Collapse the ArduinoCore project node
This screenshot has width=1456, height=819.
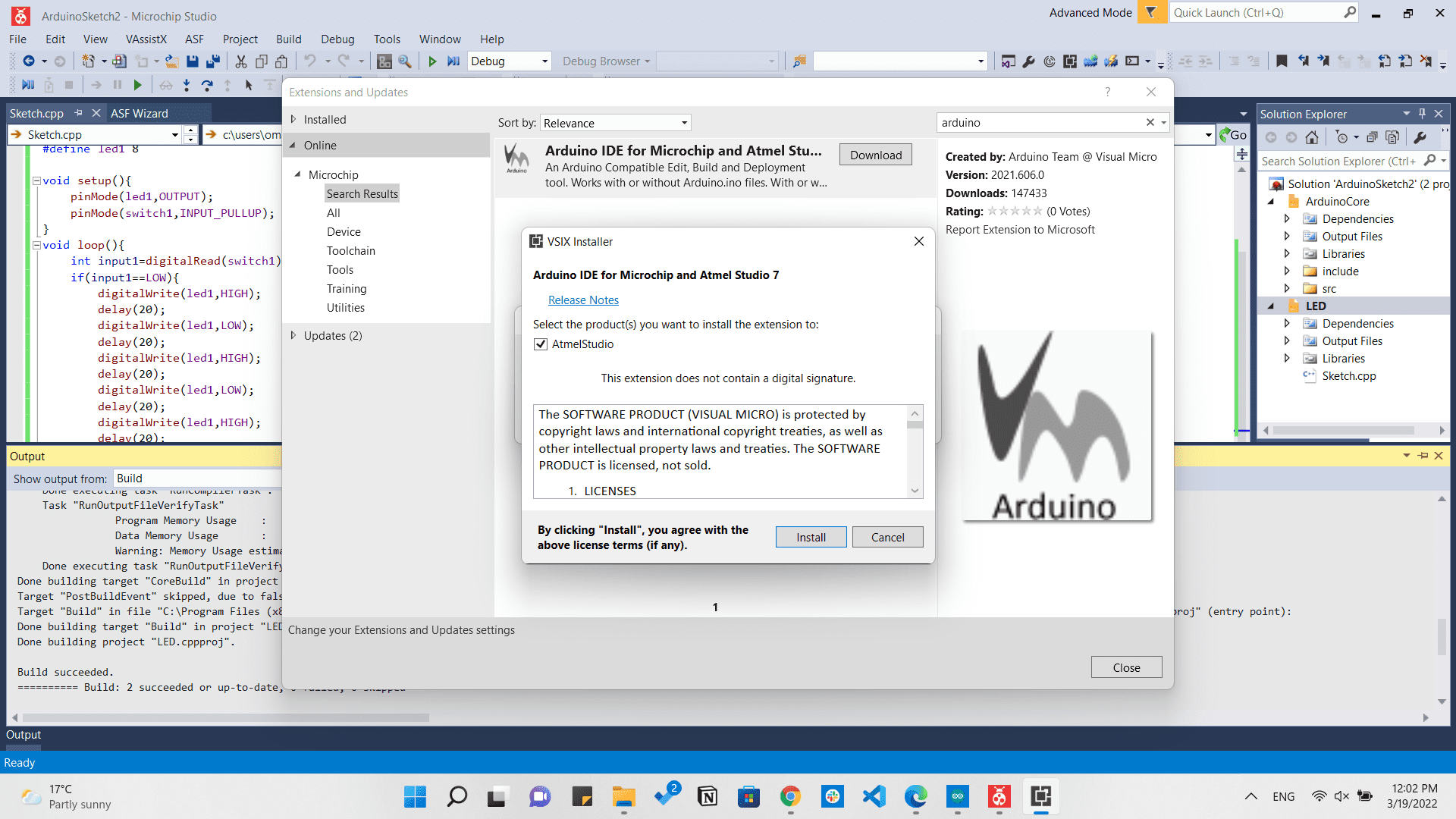pos(1271,202)
